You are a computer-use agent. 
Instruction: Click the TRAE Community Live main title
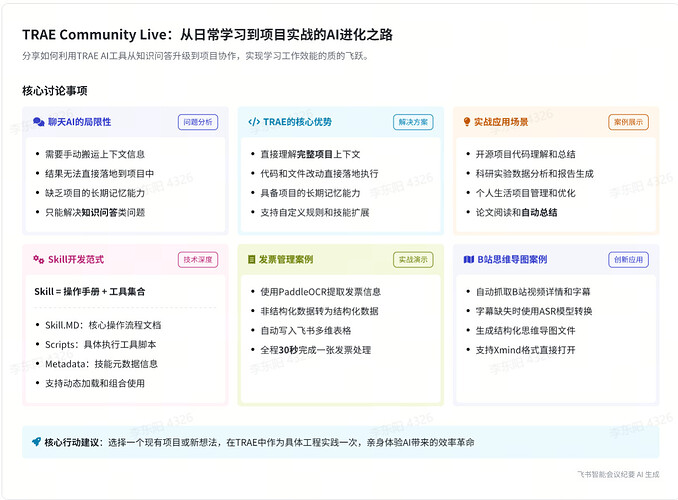pyautogui.click(x=207, y=35)
